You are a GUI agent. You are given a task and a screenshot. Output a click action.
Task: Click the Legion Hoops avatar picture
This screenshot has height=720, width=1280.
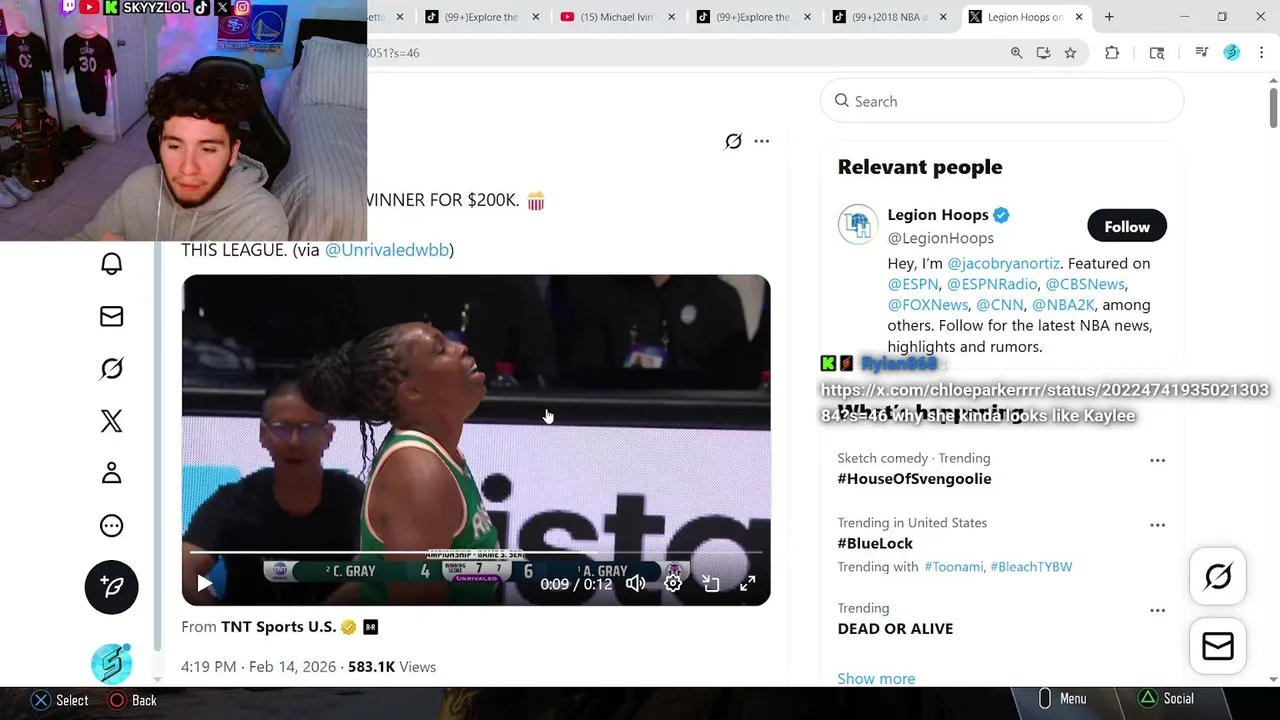coord(857,225)
